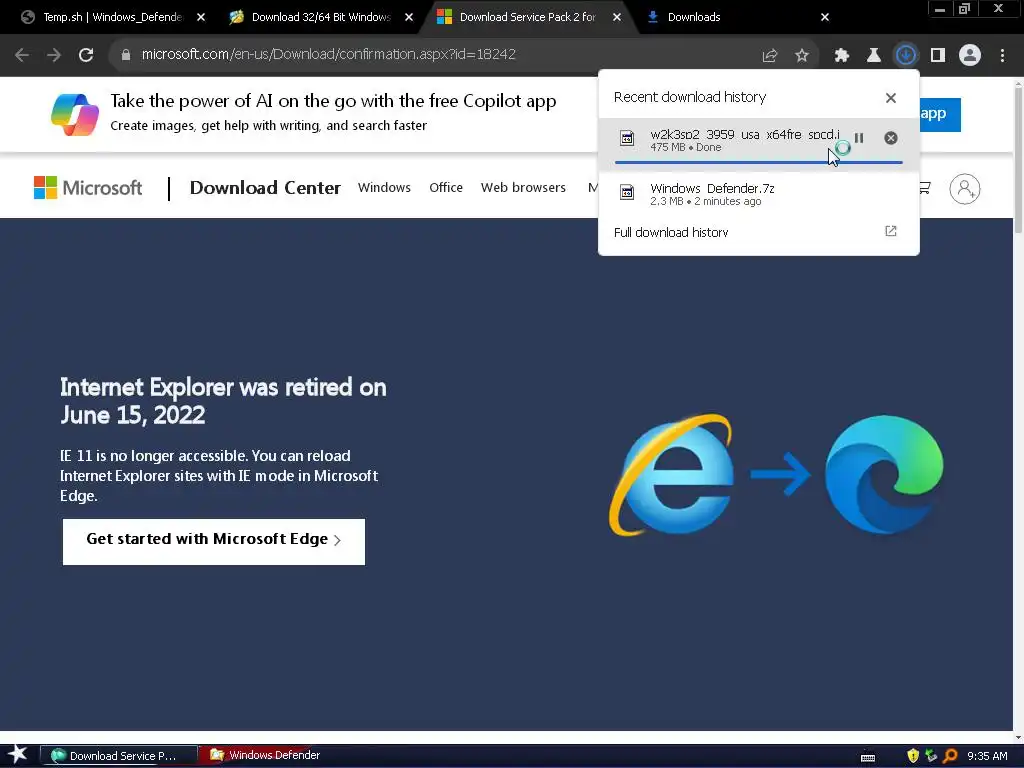
Task: Share this page icon in address bar
Action: 770,56
